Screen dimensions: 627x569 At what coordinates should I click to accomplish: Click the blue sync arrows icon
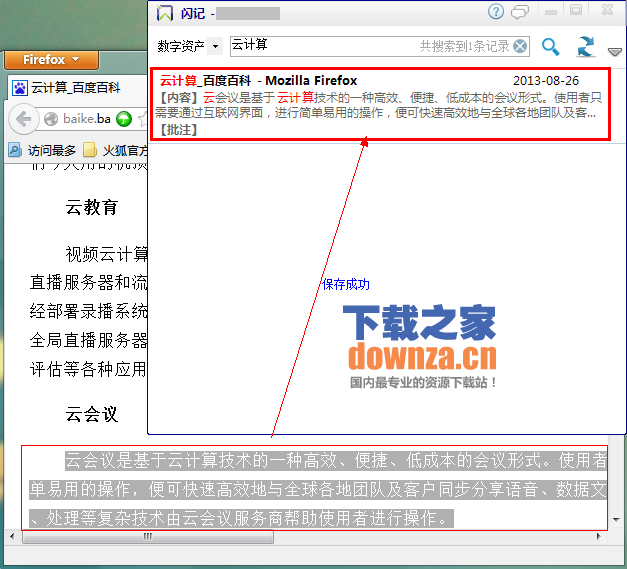pos(586,46)
